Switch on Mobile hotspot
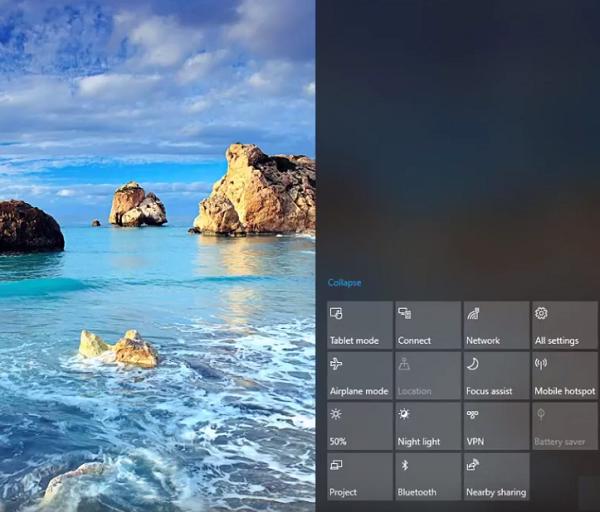The height and width of the screenshot is (512, 600). pyautogui.click(x=564, y=376)
